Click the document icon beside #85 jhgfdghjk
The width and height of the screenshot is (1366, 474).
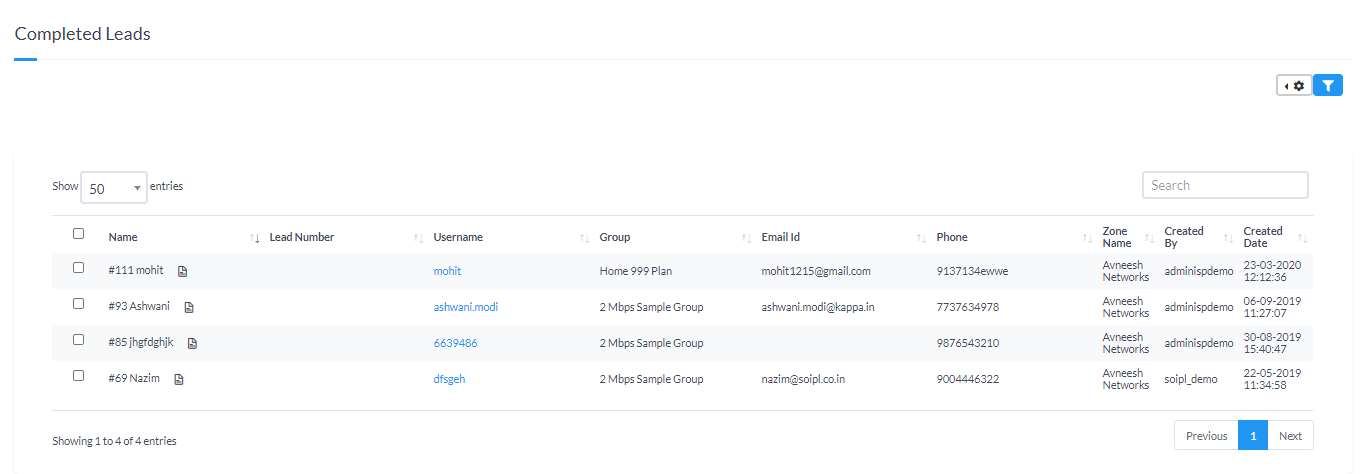[193, 343]
